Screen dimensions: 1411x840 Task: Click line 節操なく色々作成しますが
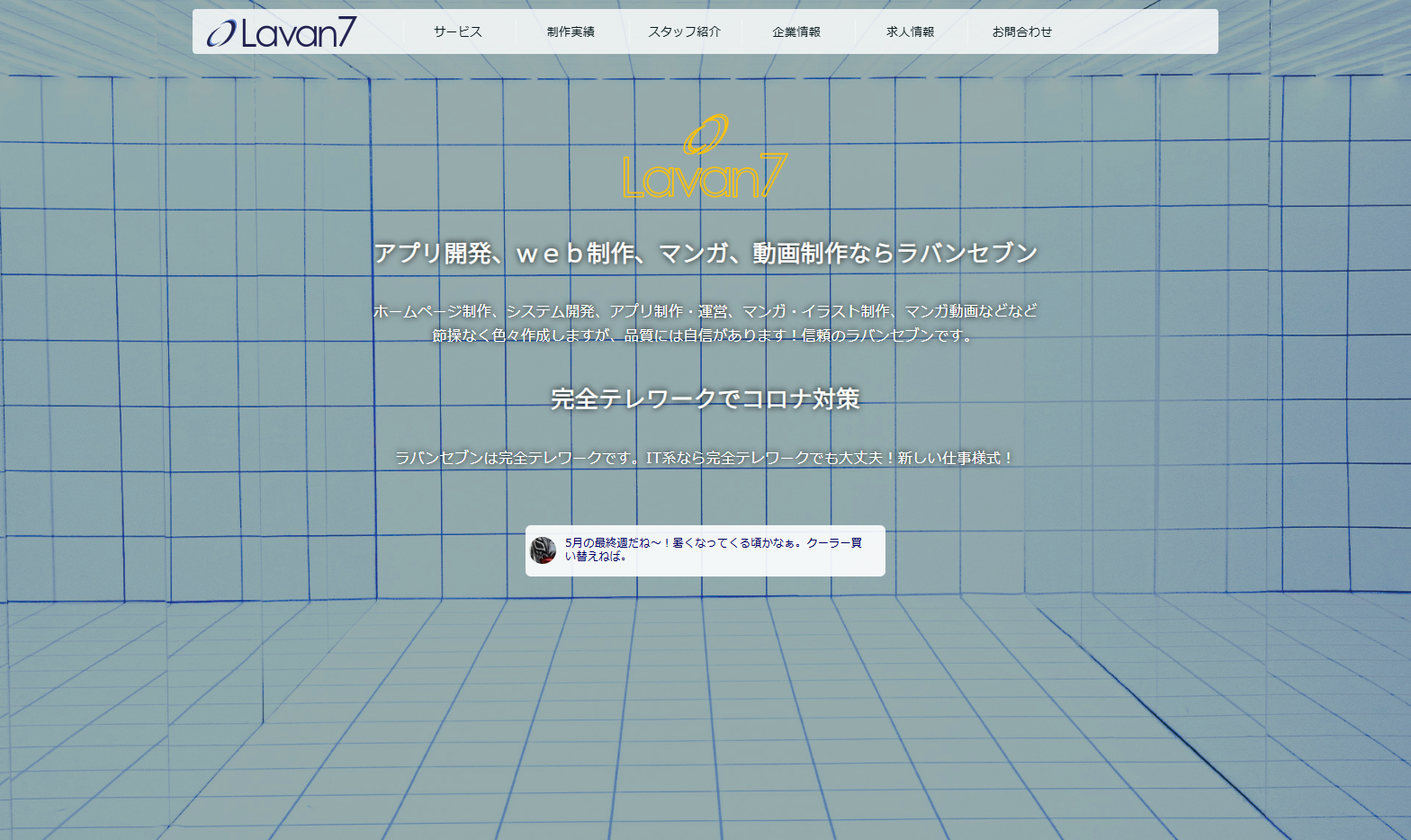(705, 335)
